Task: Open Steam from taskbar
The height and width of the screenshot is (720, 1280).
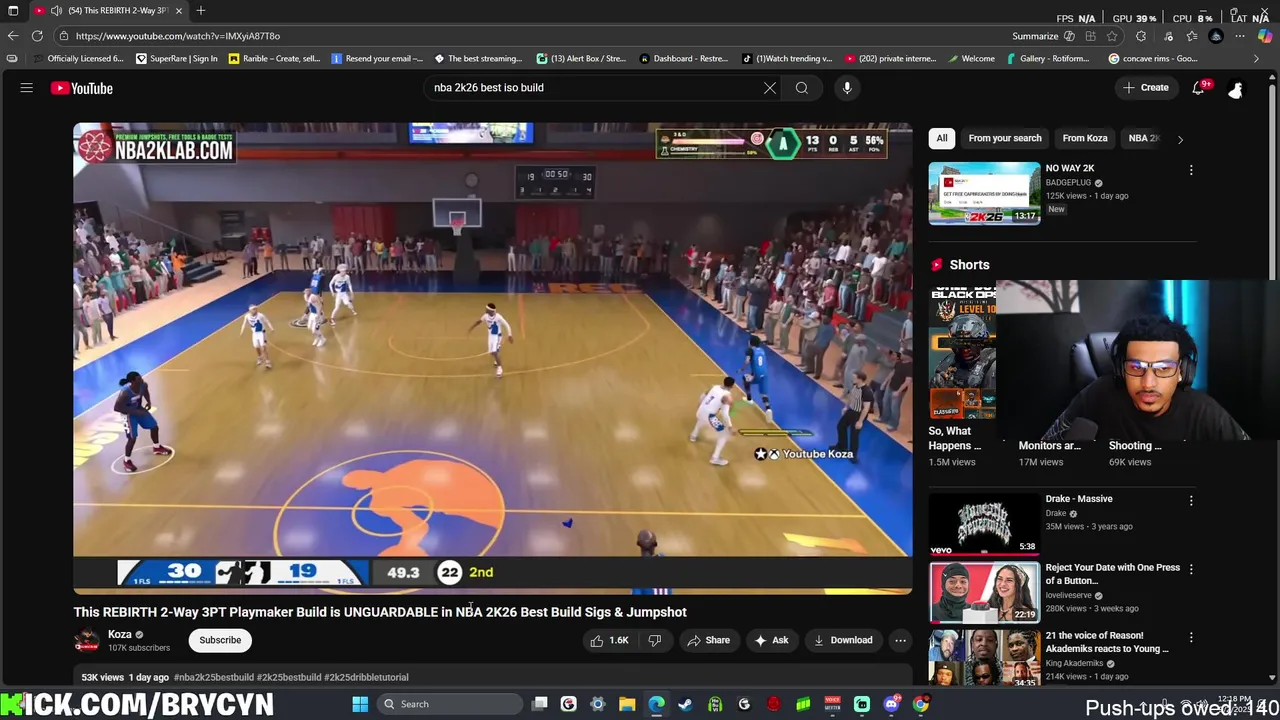Action: [x=685, y=704]
